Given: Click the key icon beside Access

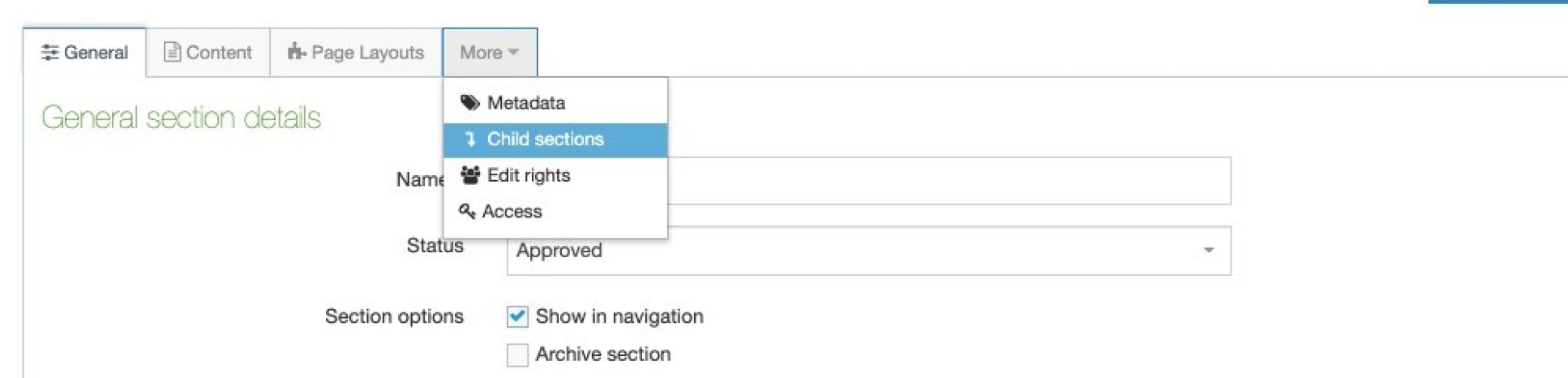Looking at the screenshot, I should click(467, 212).
